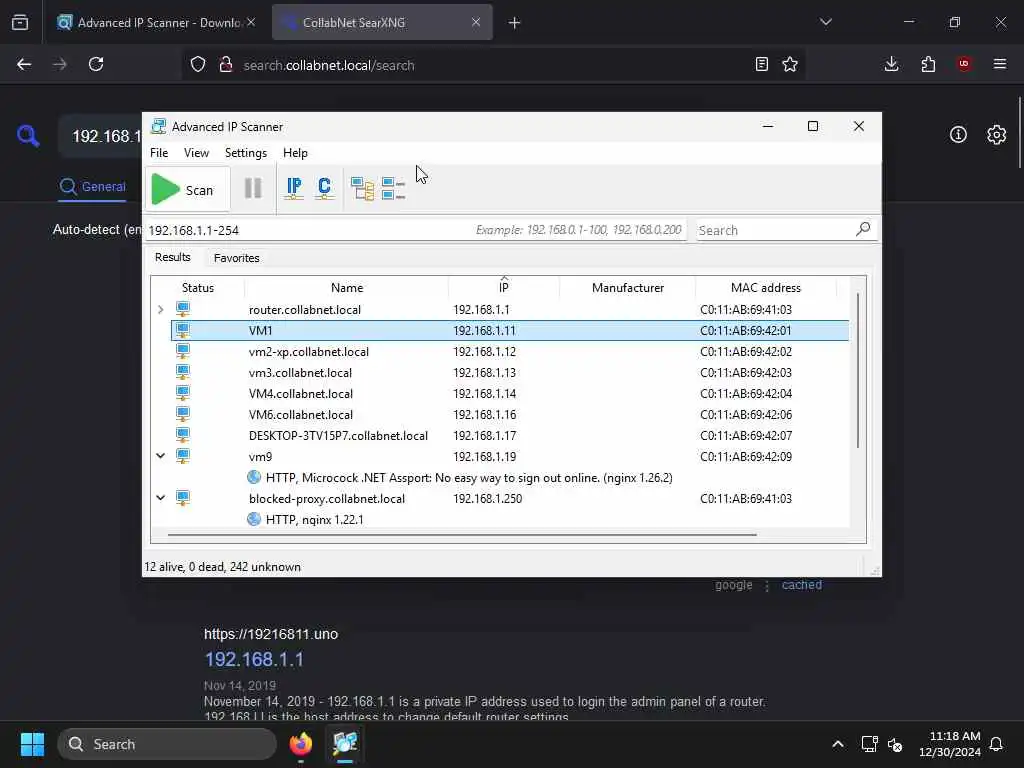This screenshot has height=768, width=1024.
Task: Select vm2-xp.collabnet.local name
Action: tap(308, 351)
